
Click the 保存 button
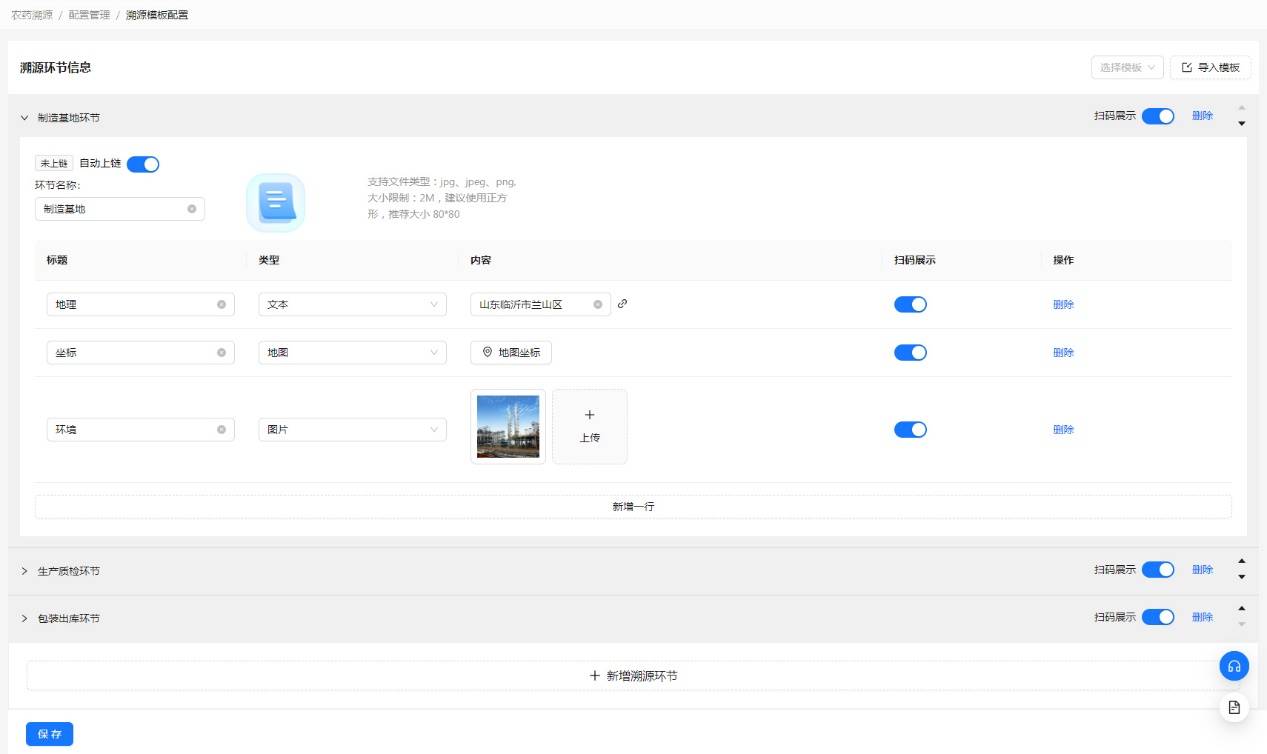[50, 734]
